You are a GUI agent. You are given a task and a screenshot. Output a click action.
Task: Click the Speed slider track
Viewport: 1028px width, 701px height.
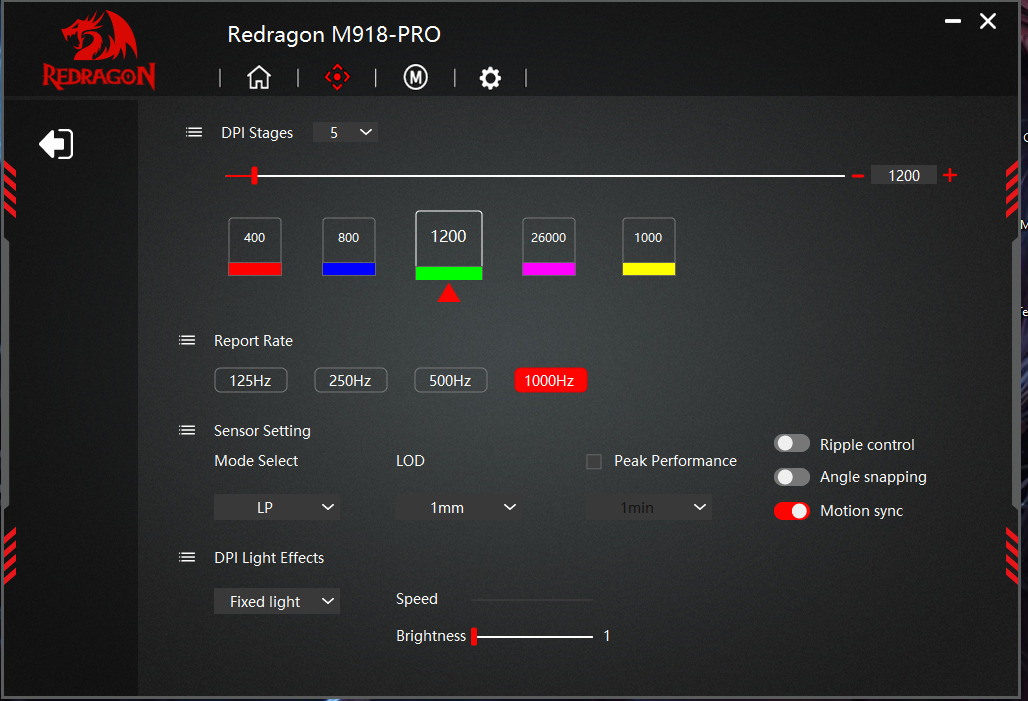coord(532,599)
